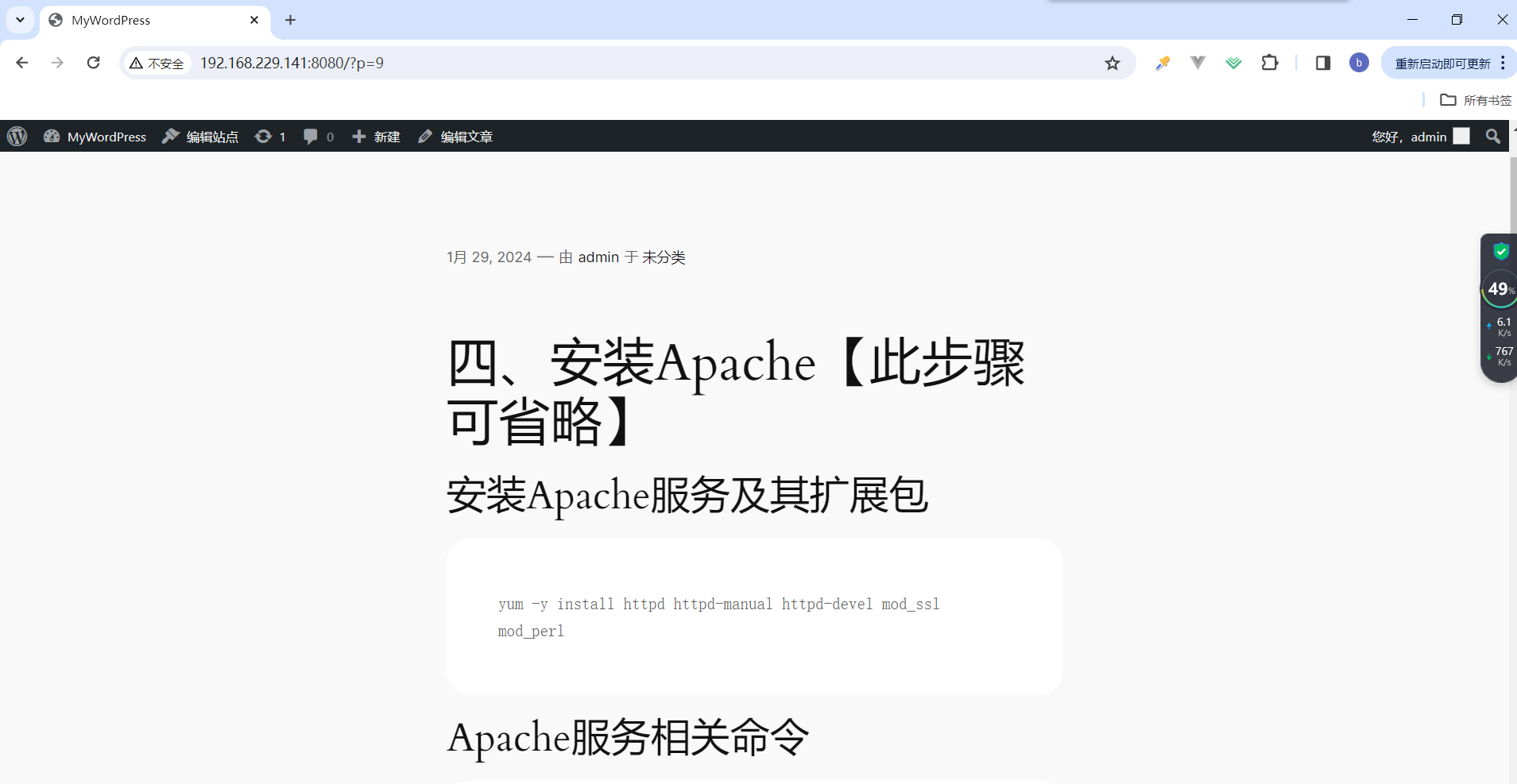
Task: Restore down the browser window
Action: pos(1457,20)
